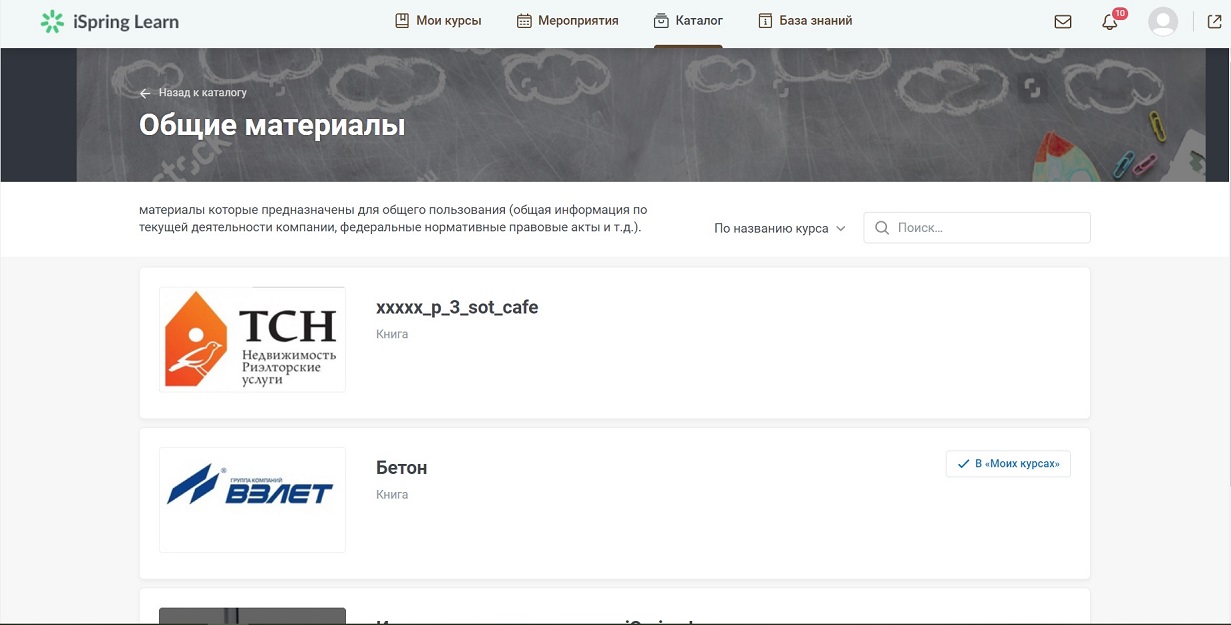
Task: Open the user profile avatar
Action: click(x=1163, y=22)
